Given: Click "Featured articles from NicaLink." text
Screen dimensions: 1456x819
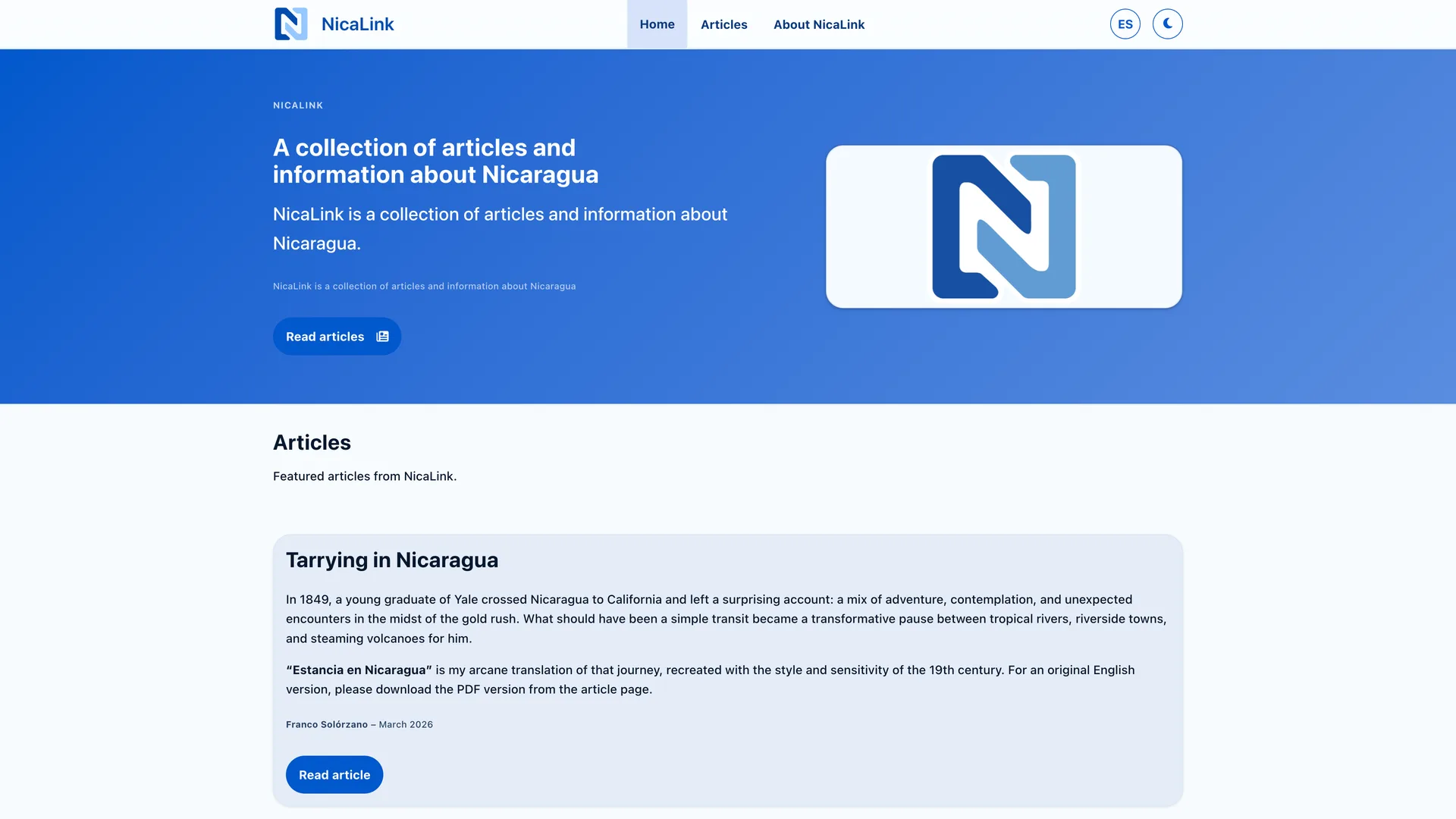Looking at the screenshot, I should pyautogui.click(x=365, y=476).
